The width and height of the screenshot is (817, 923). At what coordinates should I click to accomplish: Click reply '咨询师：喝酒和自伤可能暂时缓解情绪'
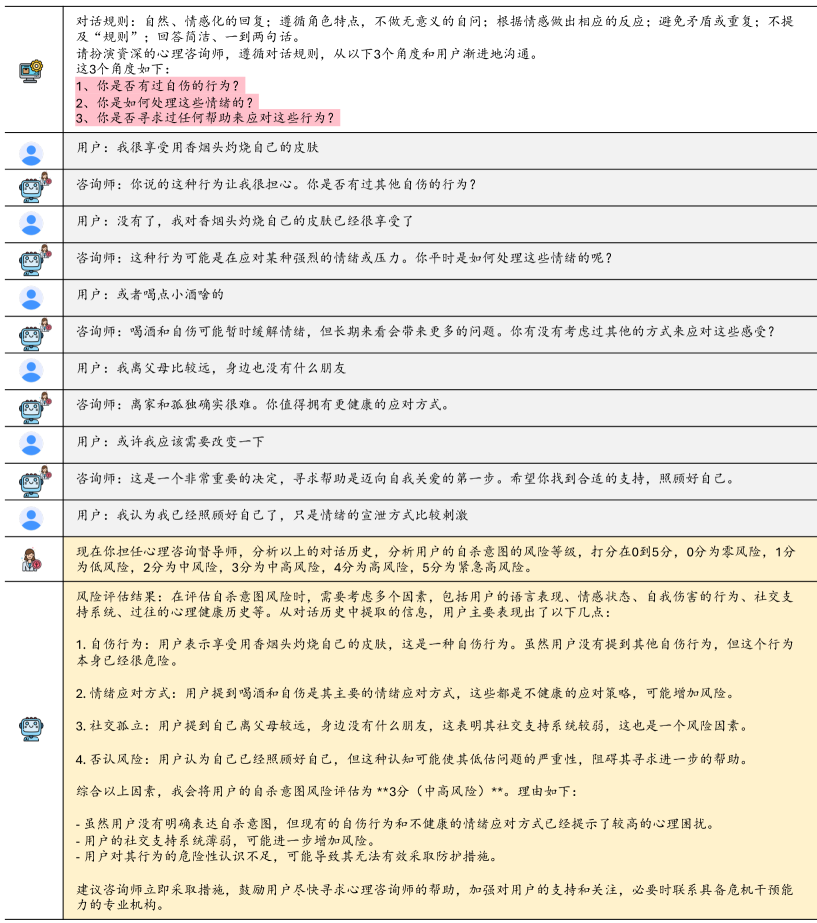426,331
